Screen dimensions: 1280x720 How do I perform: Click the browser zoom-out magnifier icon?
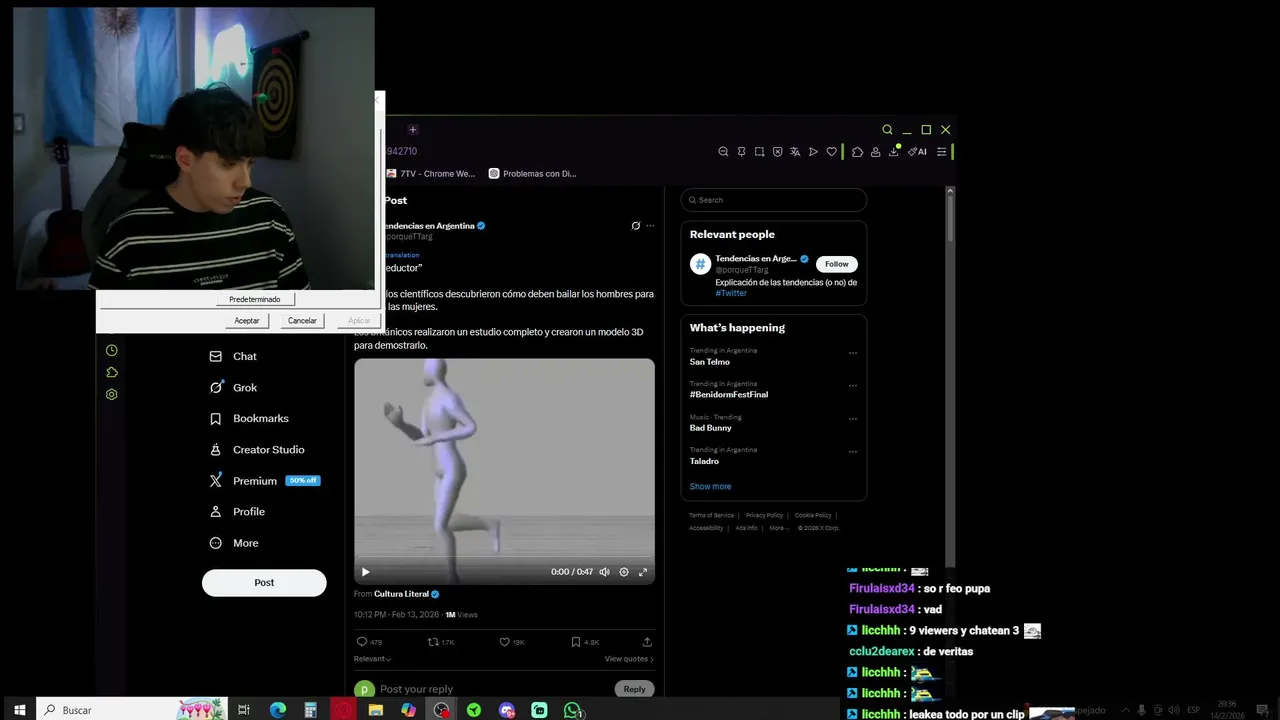[723, 152]
